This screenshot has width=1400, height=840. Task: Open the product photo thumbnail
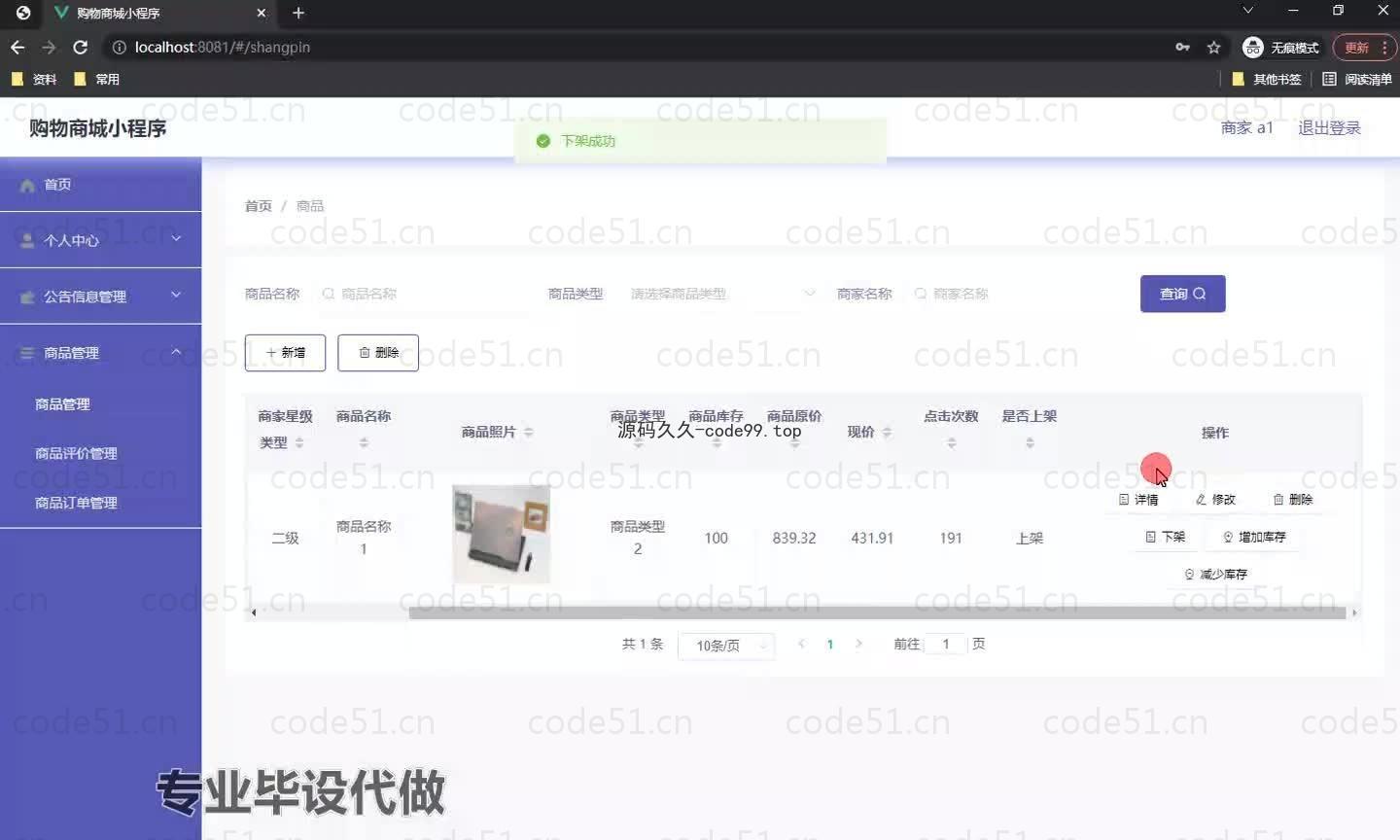click(x=501, y=535)
